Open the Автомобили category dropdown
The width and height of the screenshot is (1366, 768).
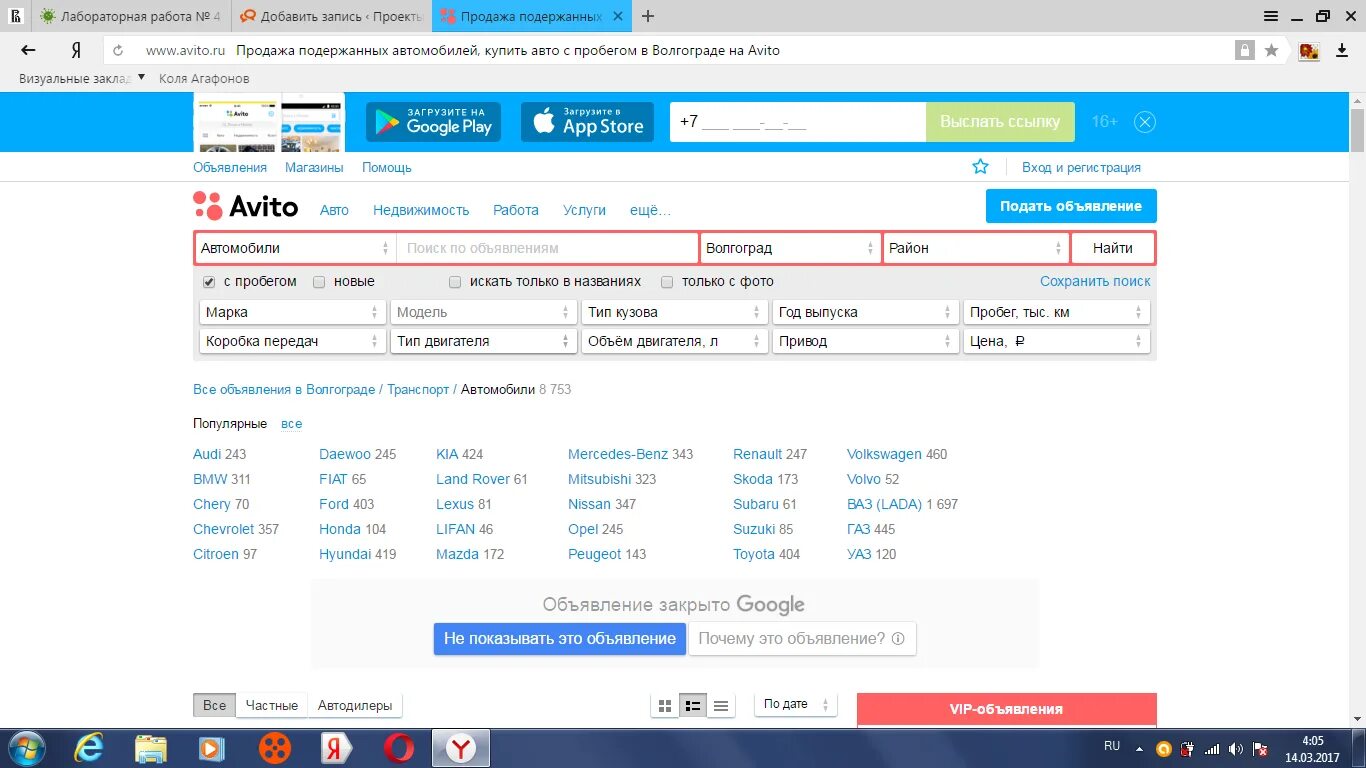click(295, 248)
